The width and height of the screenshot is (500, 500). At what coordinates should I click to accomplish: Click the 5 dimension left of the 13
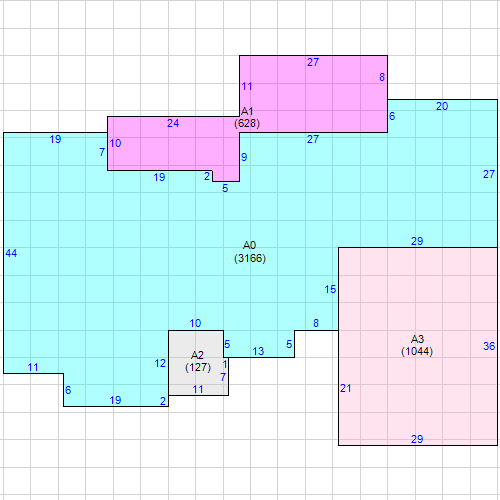(227, 344)
